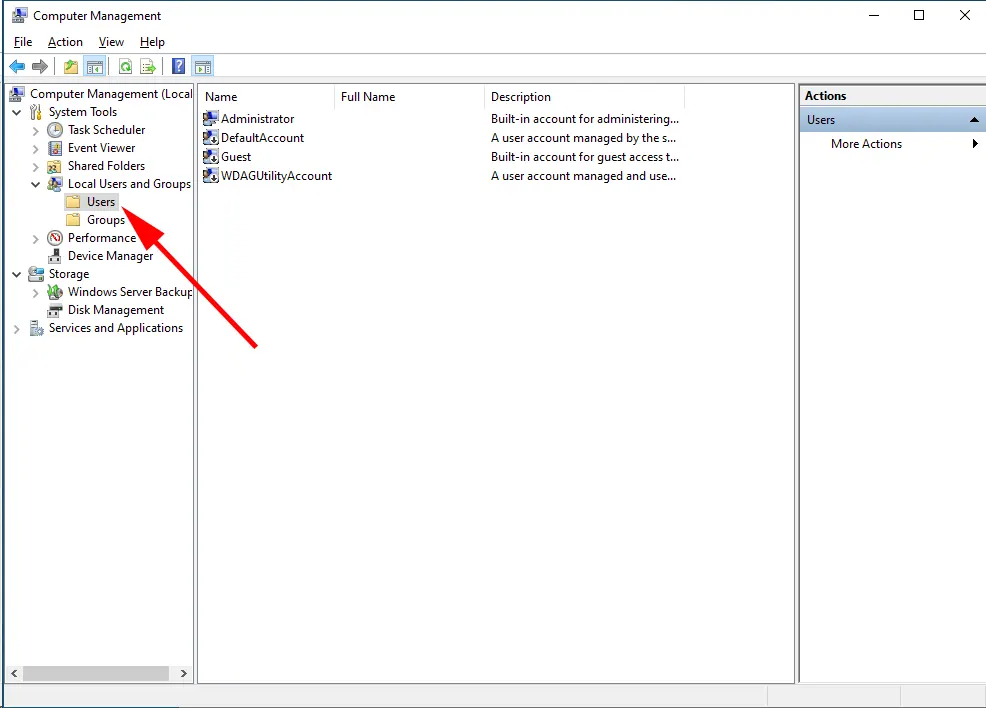Click the Shared Folders icon in tree
This screenshot has height=708, width=986.
[x=55, y=166]
